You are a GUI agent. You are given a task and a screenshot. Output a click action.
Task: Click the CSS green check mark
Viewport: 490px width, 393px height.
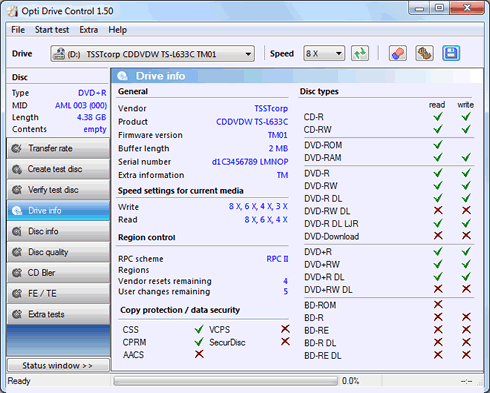coord(199,329)
